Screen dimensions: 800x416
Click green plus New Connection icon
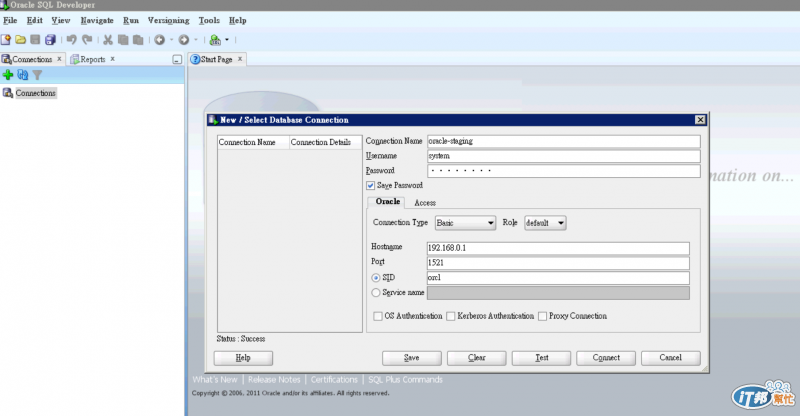8,75
